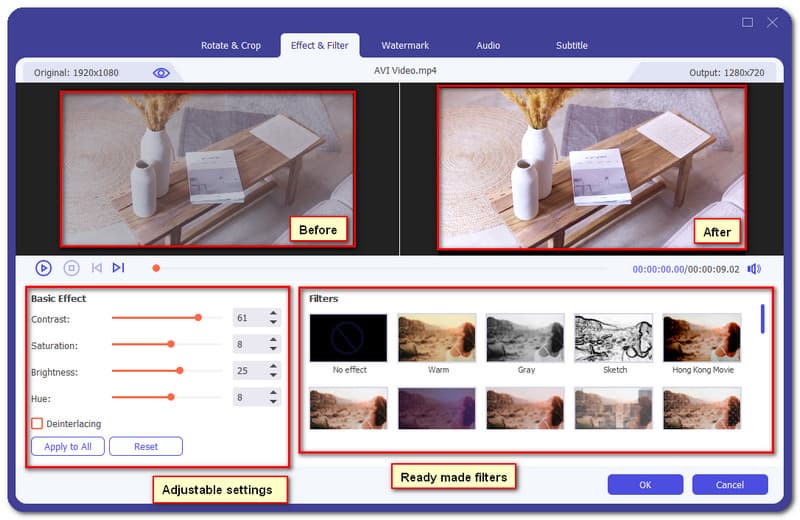This screenshot has height=520, width=800.
Task: Click the Hue slider handle
Action: click(171, 397)
